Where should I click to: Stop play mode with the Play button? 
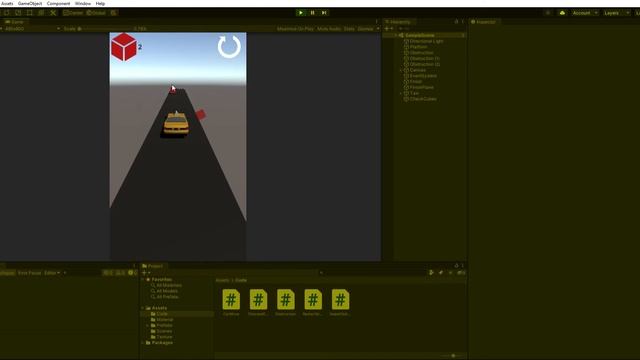pyautogui.click(x=301, y=13)
